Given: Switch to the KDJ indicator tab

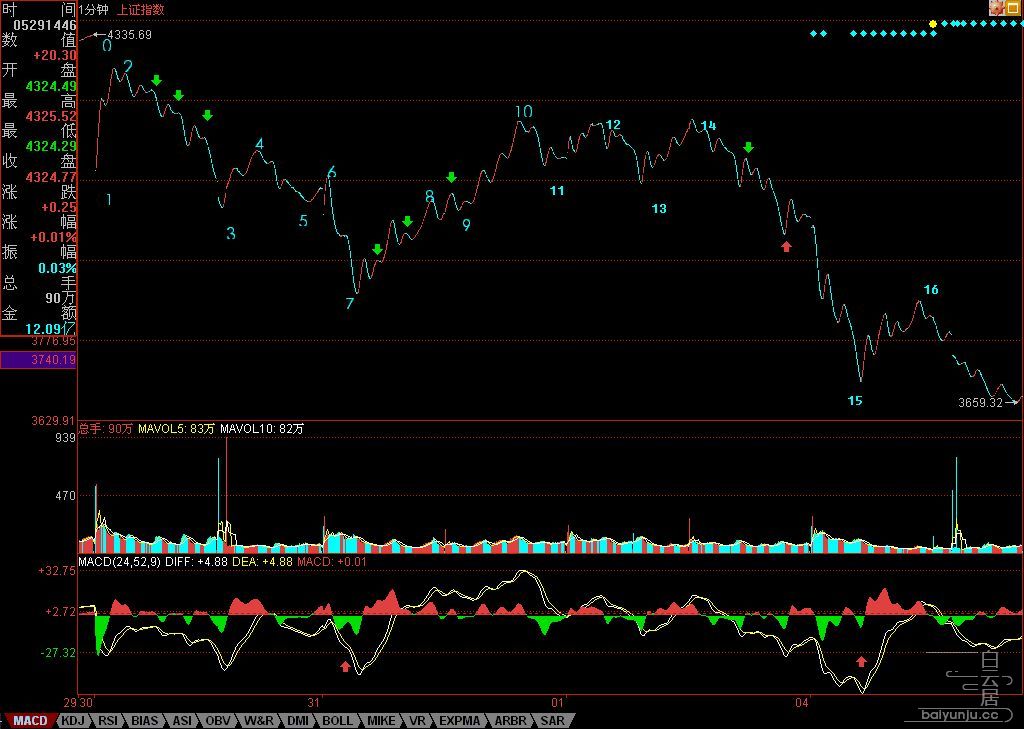Looking at the screenshot, I should 72,721.
